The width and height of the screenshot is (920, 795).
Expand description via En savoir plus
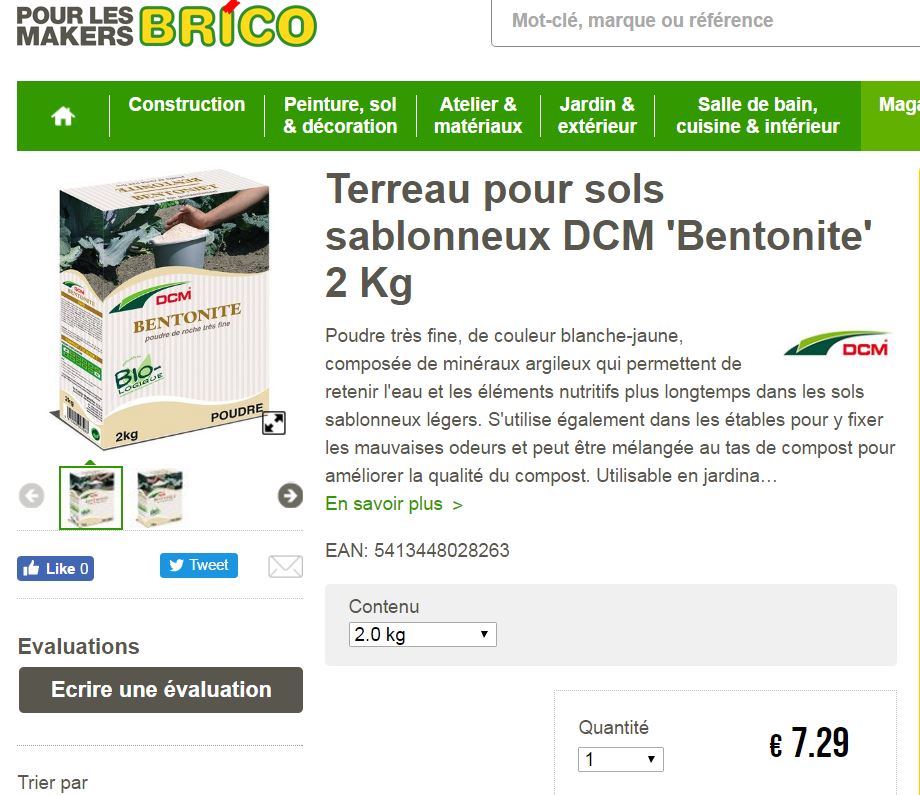tap(394, 504)
